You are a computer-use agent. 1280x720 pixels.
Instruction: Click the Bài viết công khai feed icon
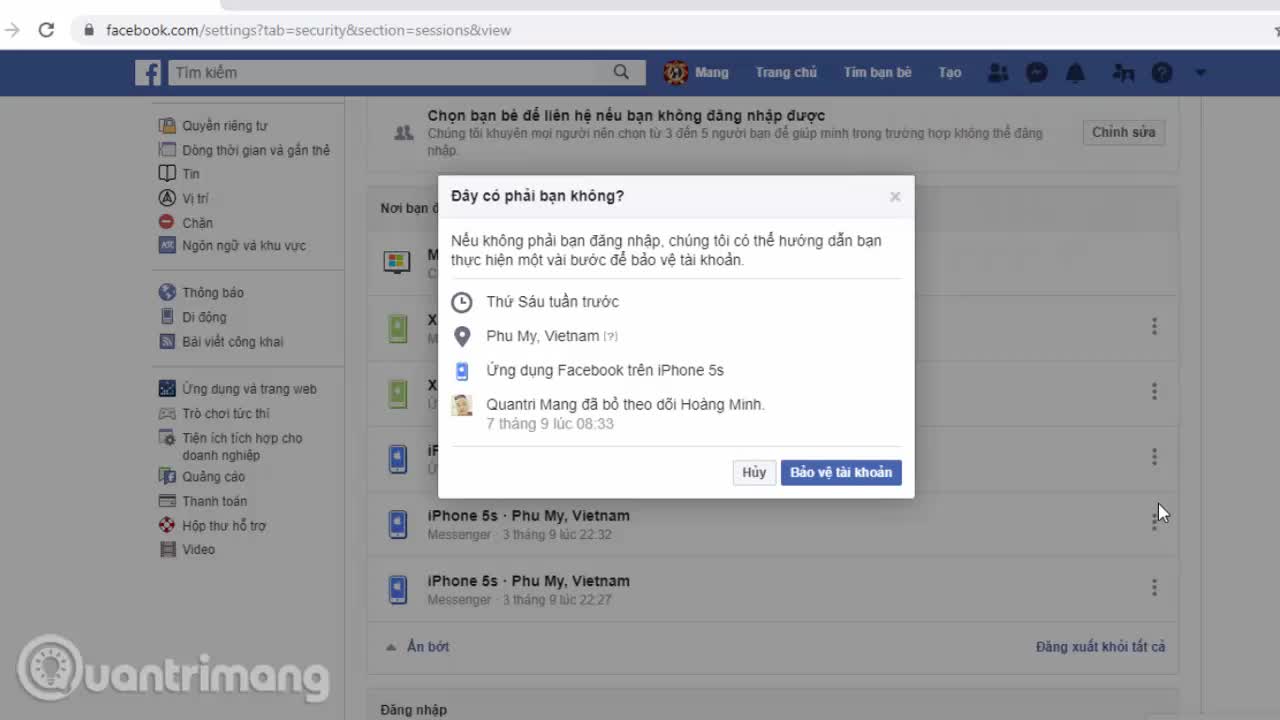pos(167,341)
